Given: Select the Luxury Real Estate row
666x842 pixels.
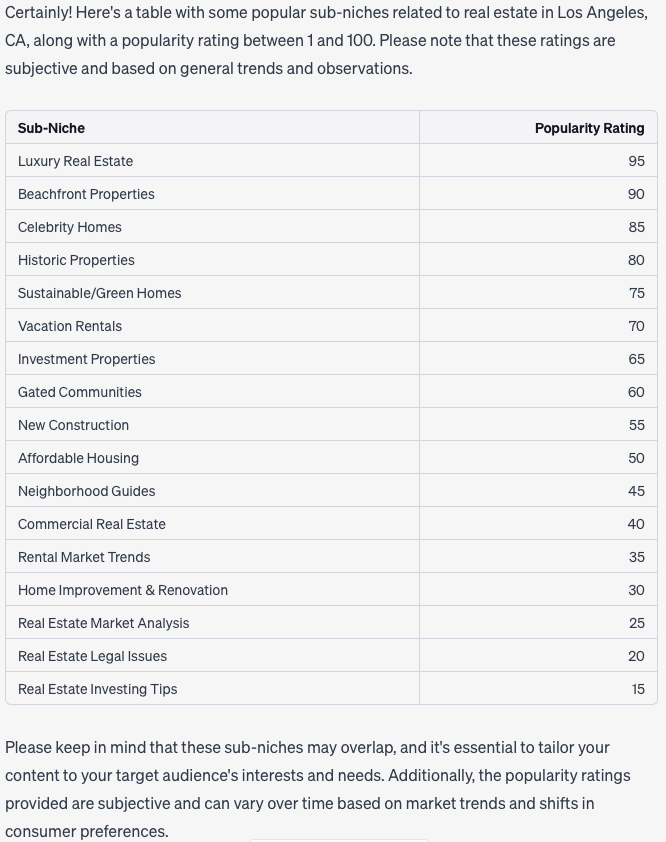Looking at the screenshot, I should (x=75, y=161).
